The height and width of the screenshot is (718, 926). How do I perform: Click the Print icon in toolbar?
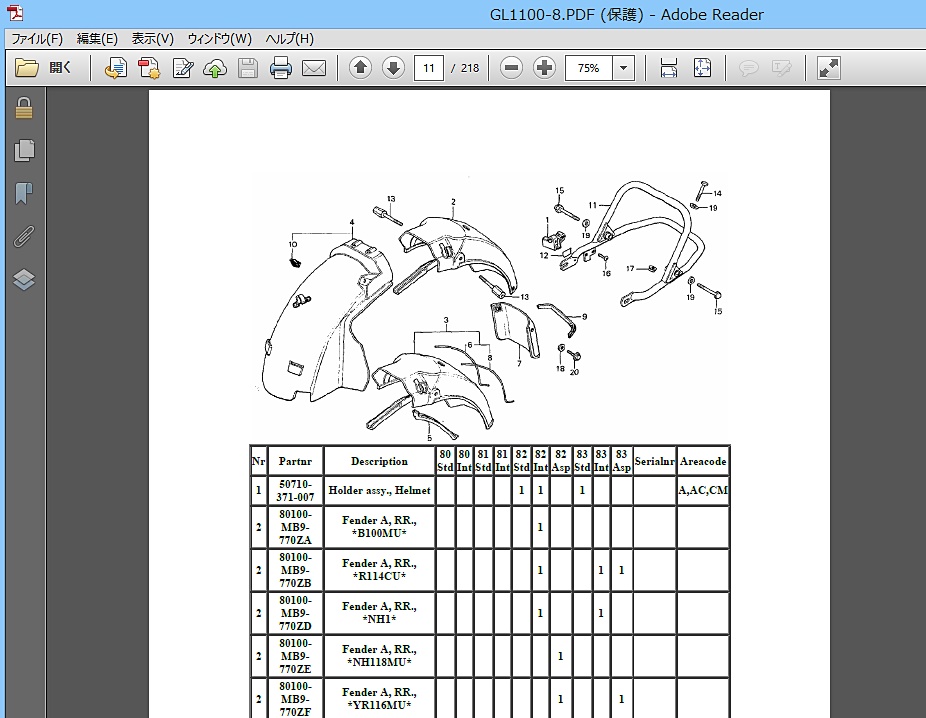pos(281,68)
